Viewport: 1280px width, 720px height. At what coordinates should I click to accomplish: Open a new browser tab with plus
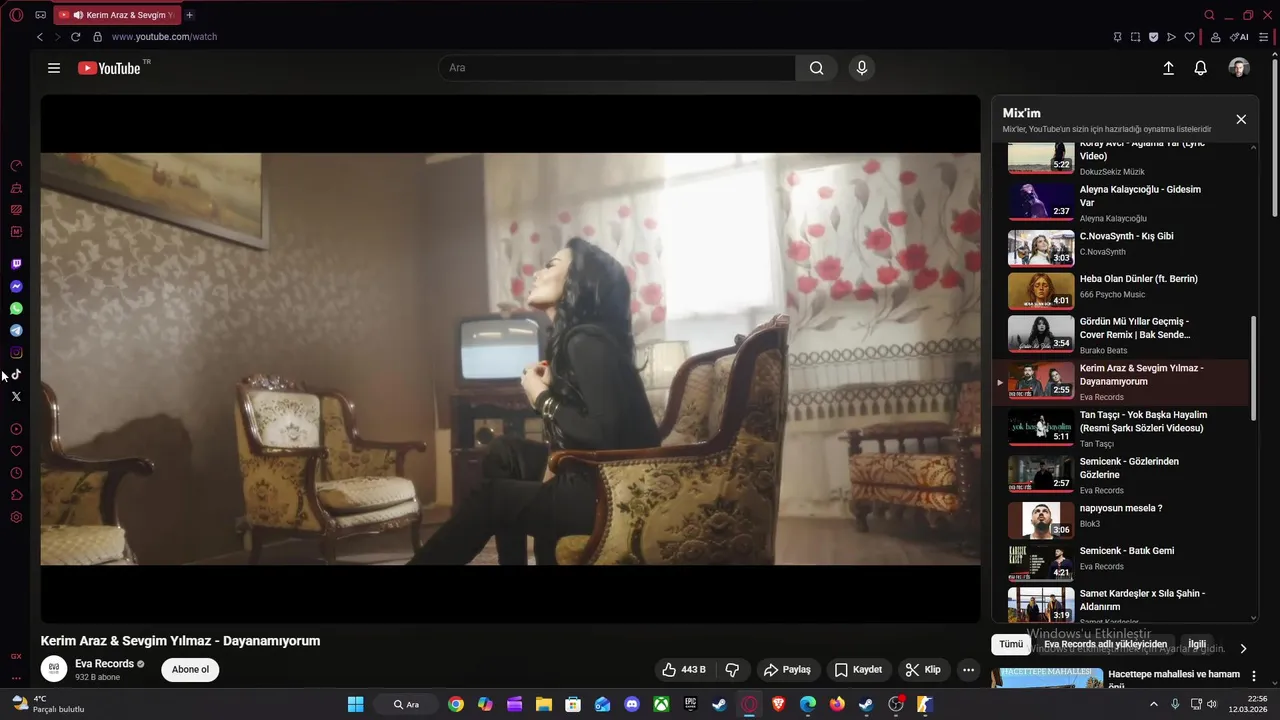(190, 15)
